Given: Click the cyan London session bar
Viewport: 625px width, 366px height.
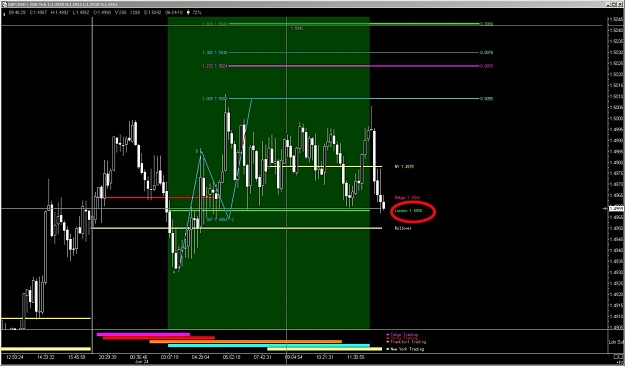Looking at the screenshot, I should click(269, 346).
